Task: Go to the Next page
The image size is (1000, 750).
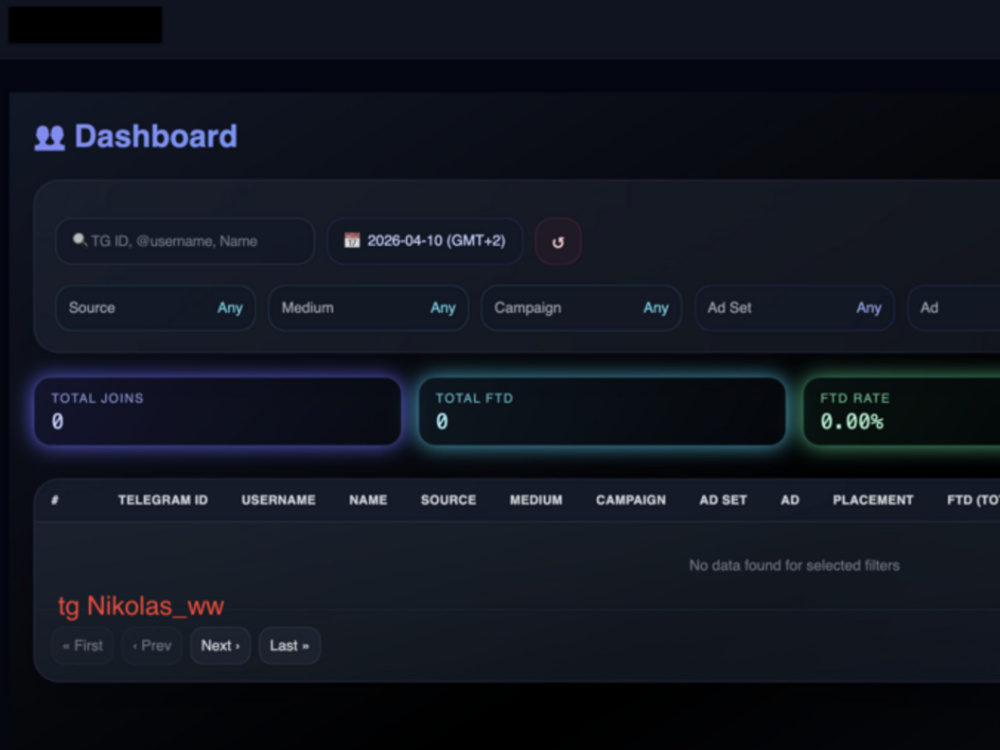Action: pos(221,645)
